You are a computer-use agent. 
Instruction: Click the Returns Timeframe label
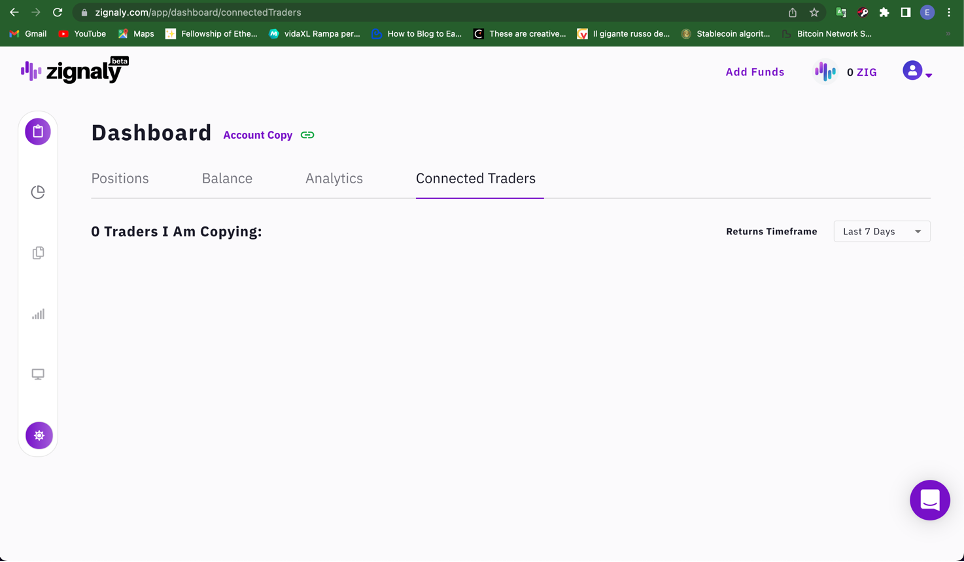772,231
